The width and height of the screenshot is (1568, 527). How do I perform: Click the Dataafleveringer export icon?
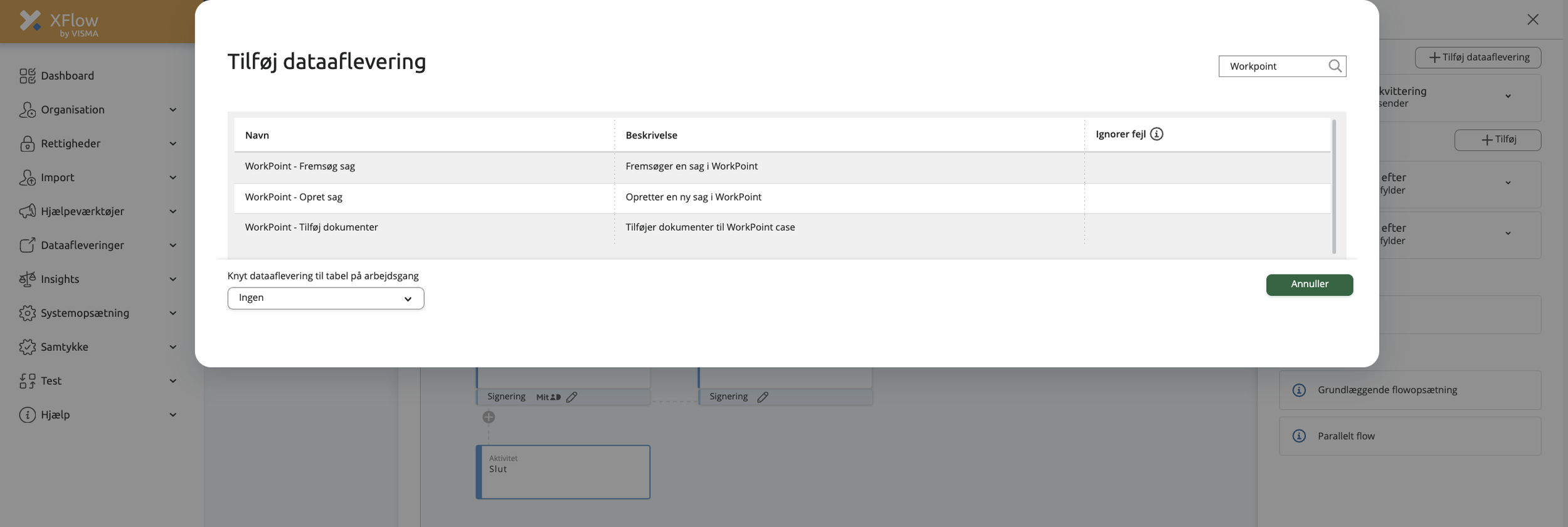click(x=27, y=245)
